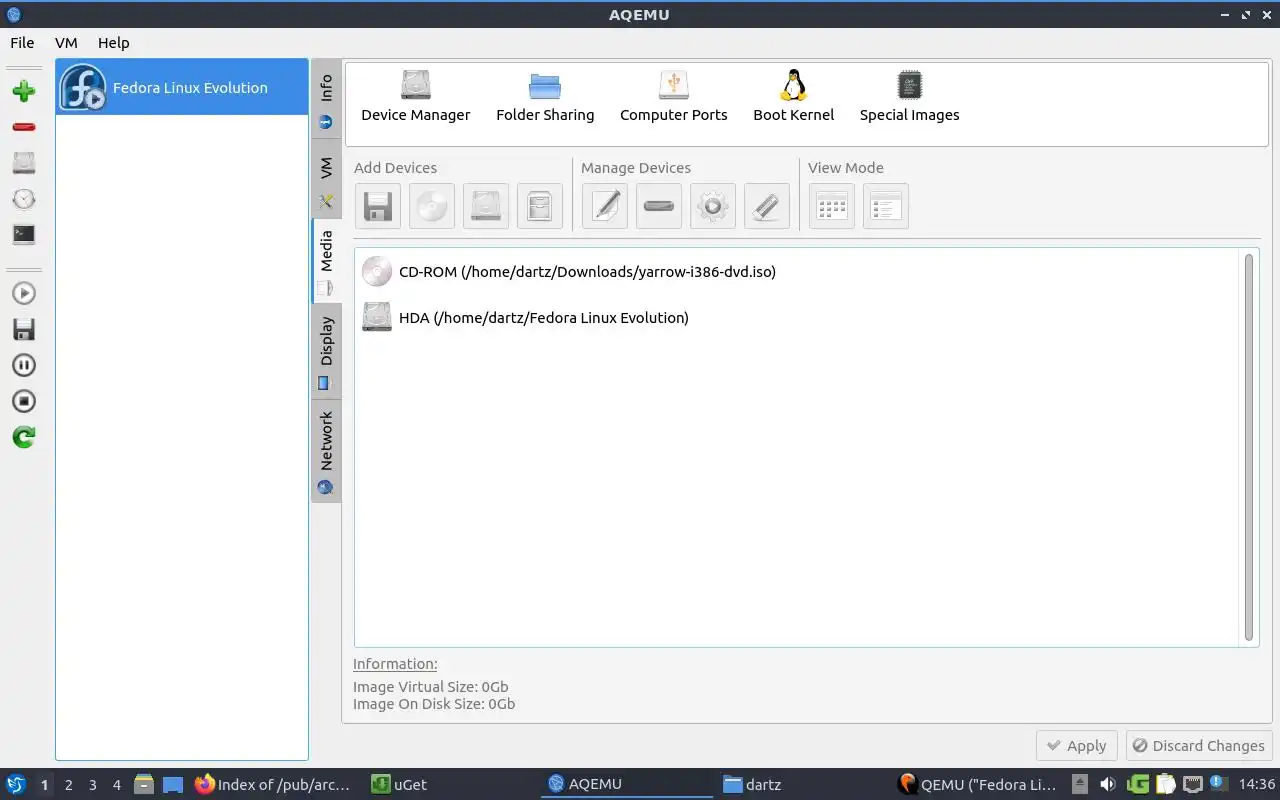Remove the selected device in Manage Devices
The width and height of the screenshot is (1280, 800).
tap(659, 206)
